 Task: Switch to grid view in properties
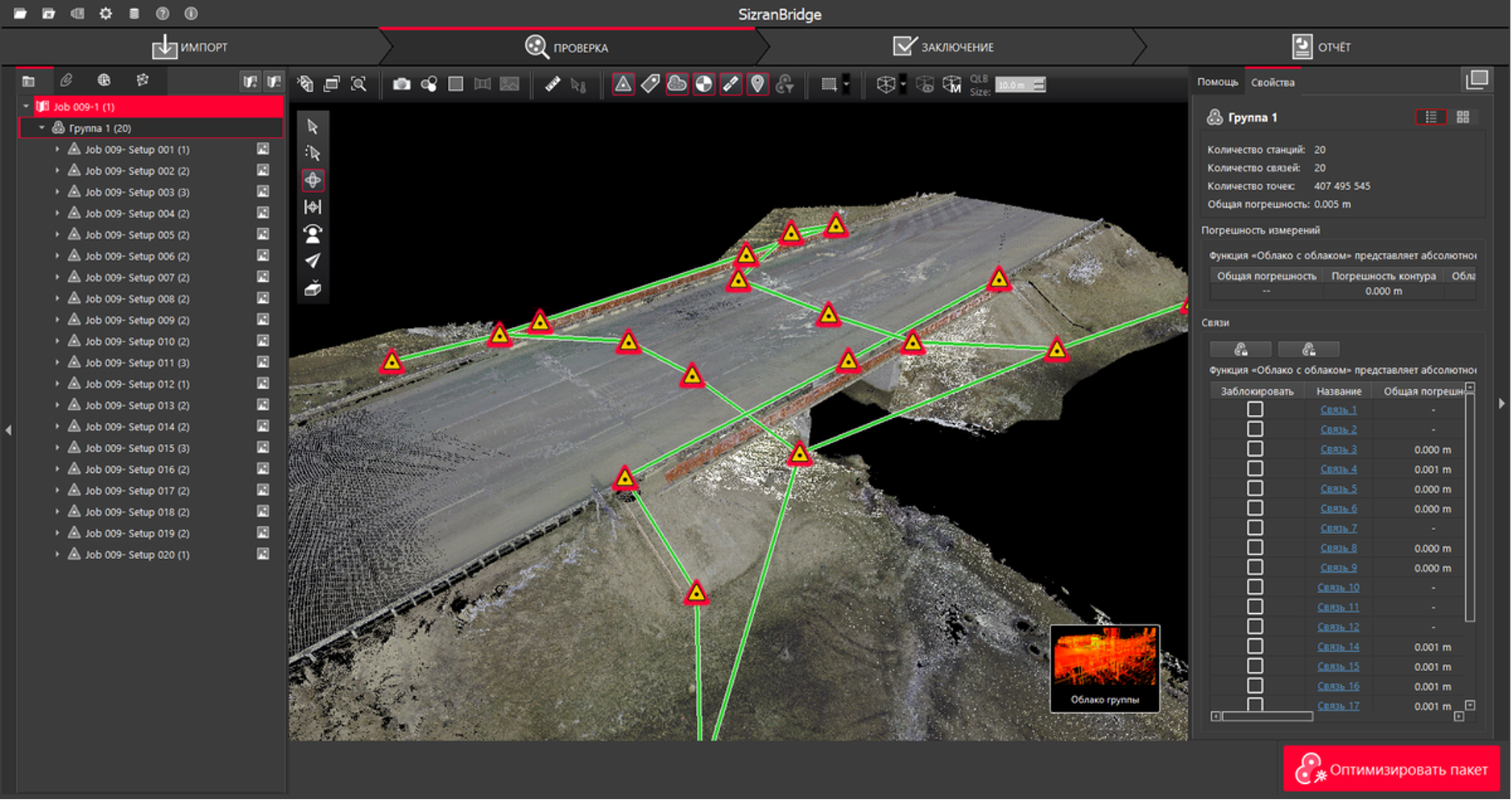click(1463, 117)
